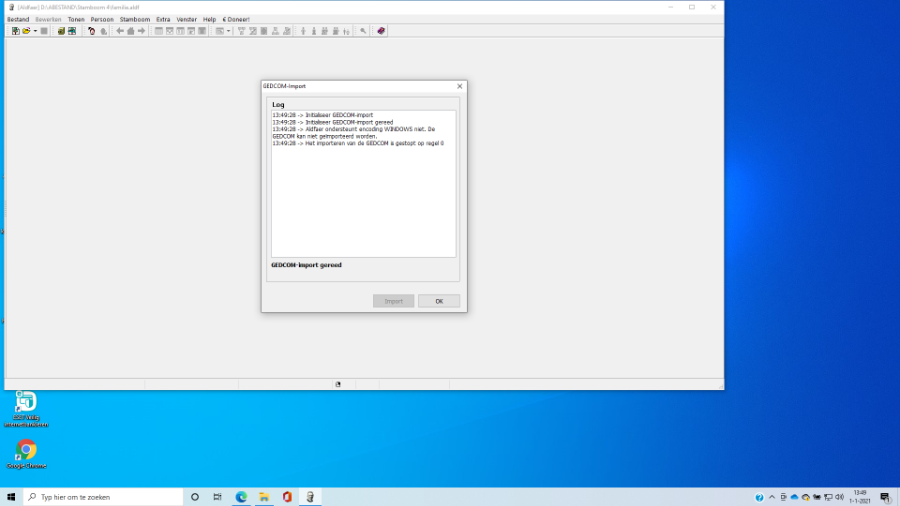Close the GEDCOM-import dialog window
Screen dimensions: 900x506
pos(459,86)
